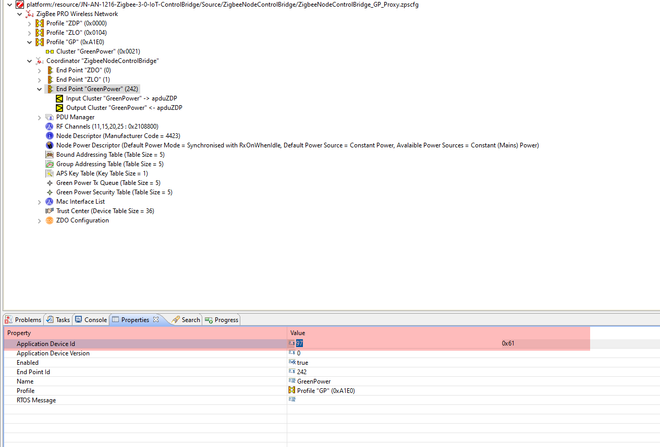This screenshot has height=447, width=660.
Task: Collapse End Point "GreenPower" (242) node
Action: [x=40, y=89]
